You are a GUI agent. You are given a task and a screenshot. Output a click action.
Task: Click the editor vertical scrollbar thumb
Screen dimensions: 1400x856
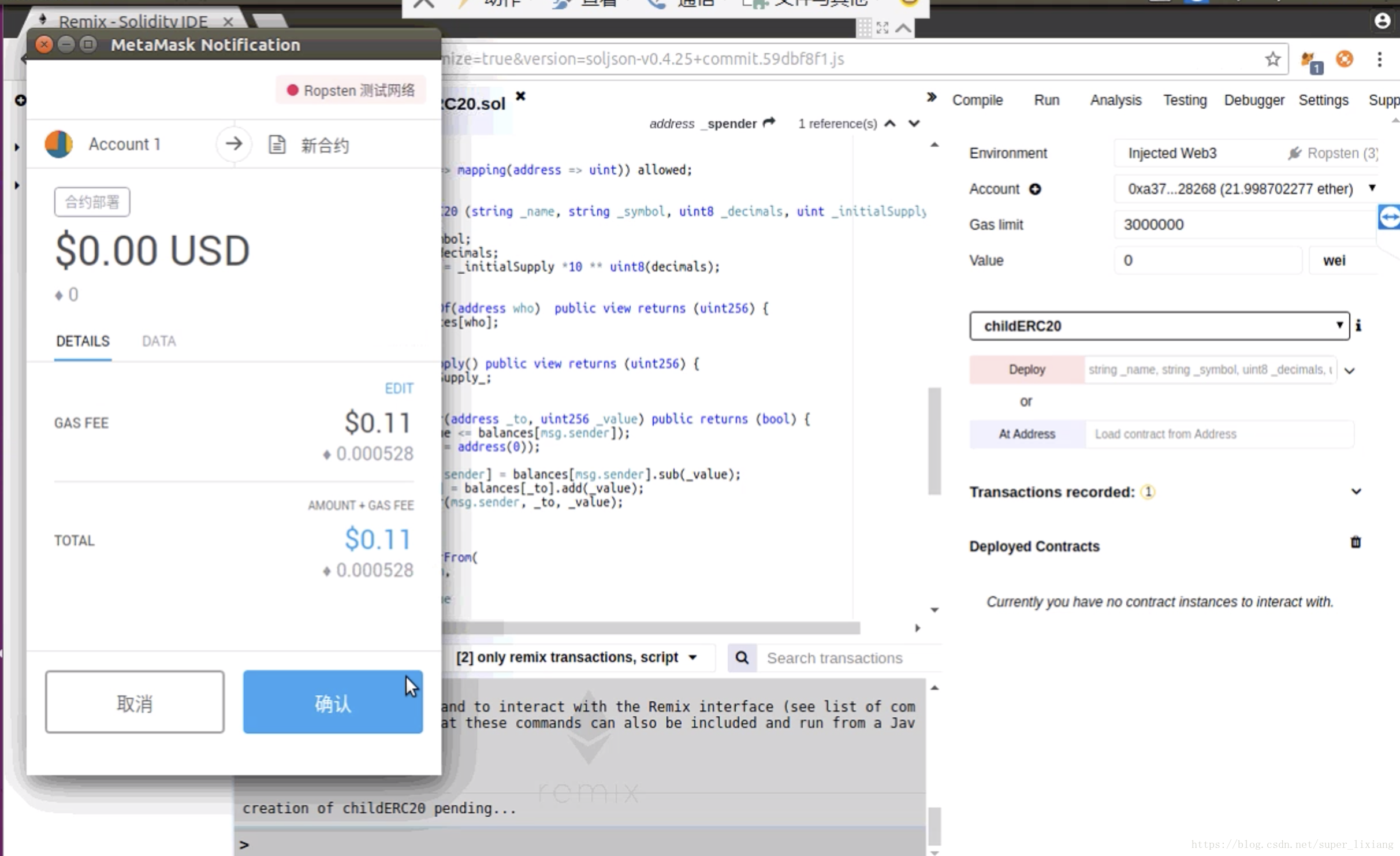click(934, 441)
